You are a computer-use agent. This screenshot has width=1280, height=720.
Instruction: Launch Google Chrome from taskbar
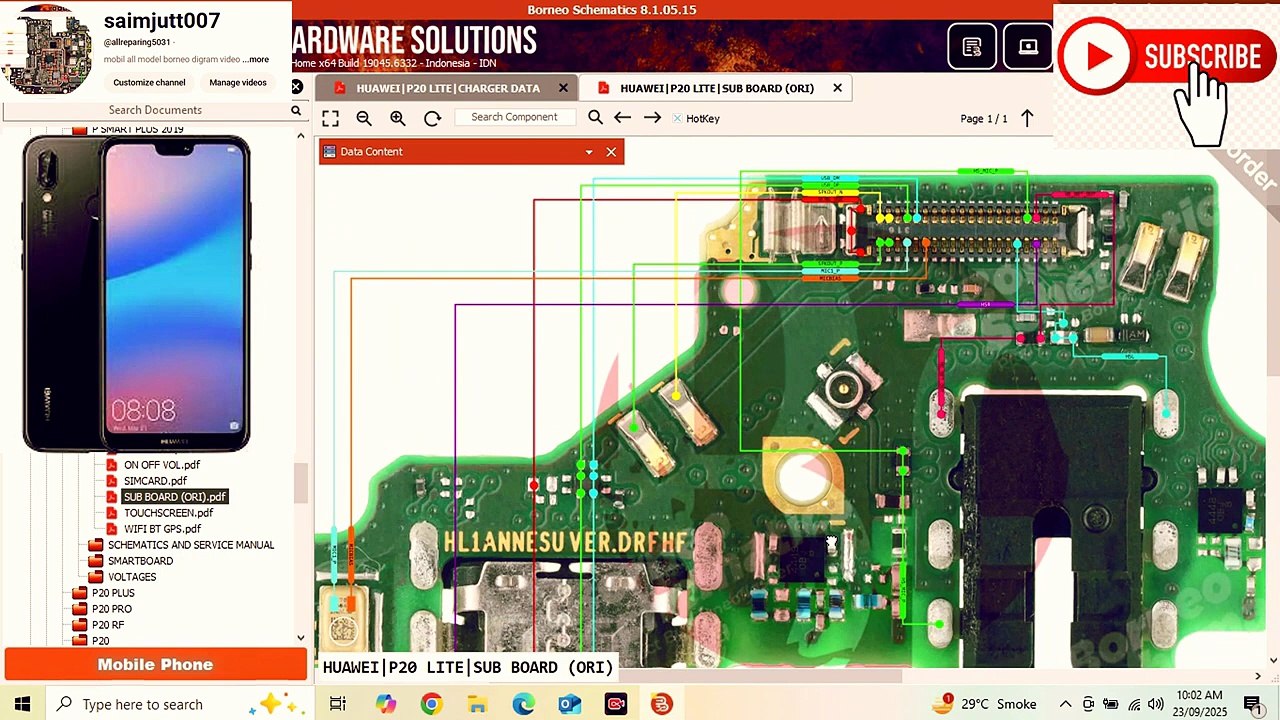[431, 704]
